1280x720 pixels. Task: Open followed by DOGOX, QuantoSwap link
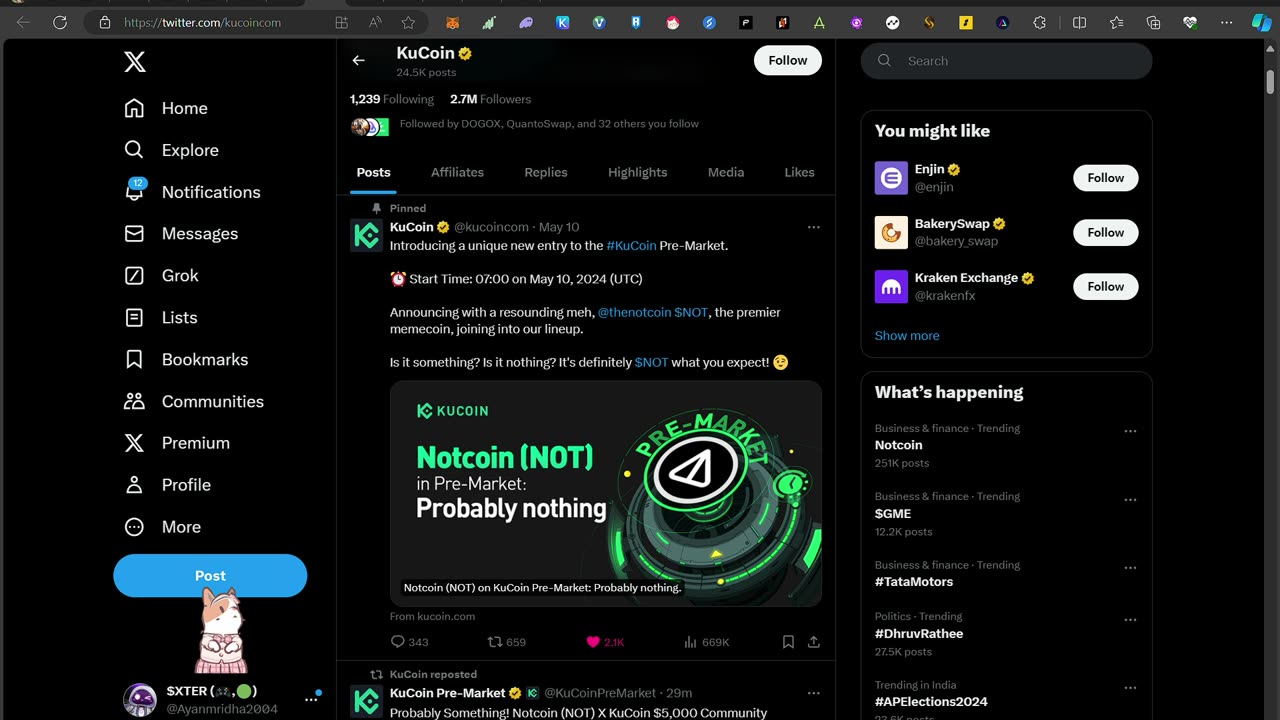pos(549,124)
